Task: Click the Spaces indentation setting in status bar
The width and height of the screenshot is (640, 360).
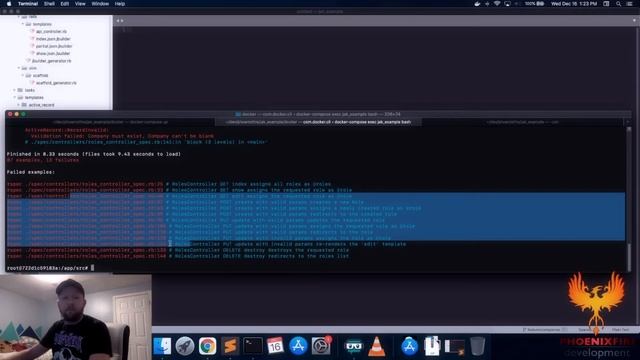Action: (585, 329)
